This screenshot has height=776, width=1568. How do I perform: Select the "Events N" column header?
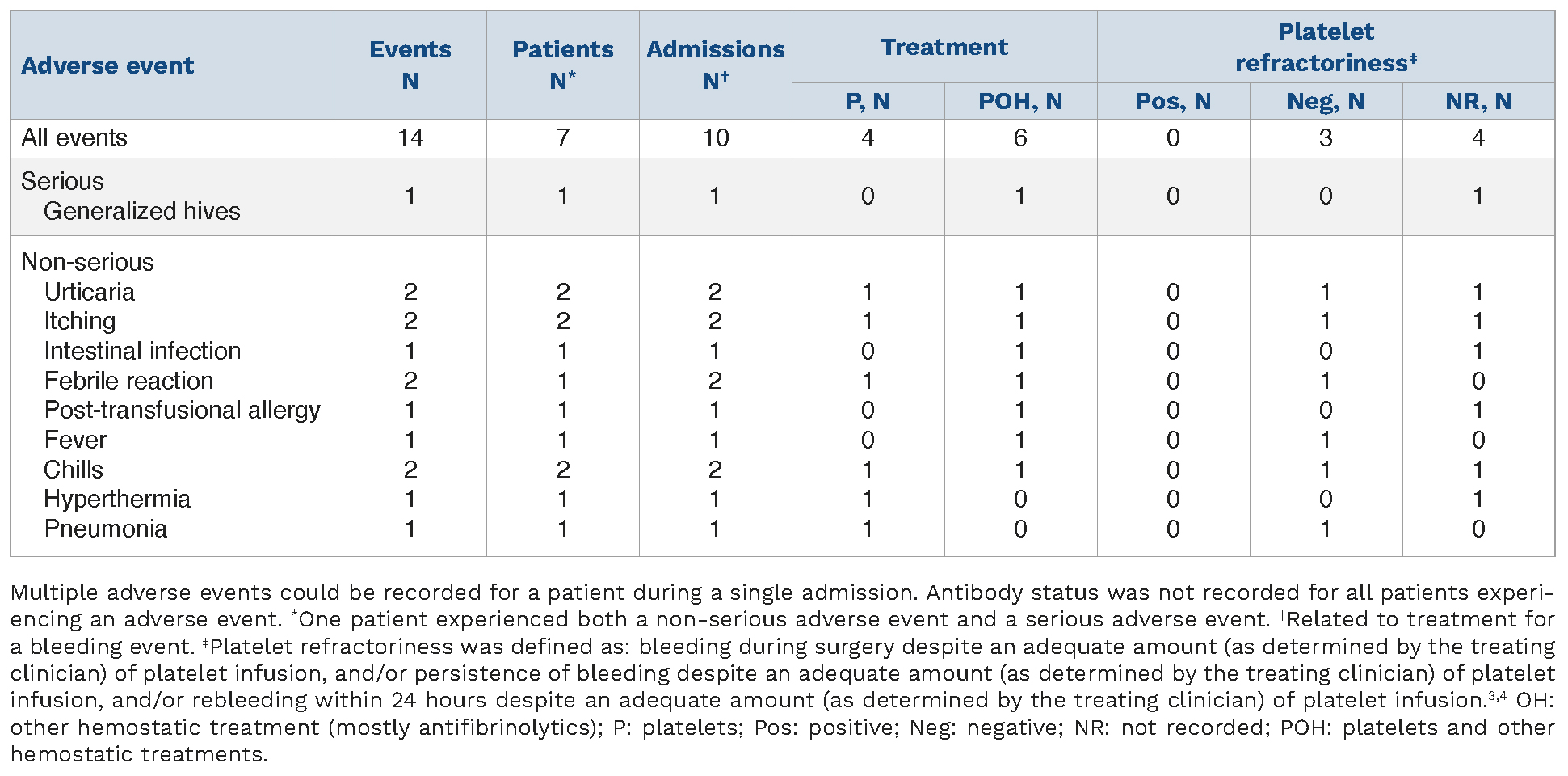click(x=410, y=65)
